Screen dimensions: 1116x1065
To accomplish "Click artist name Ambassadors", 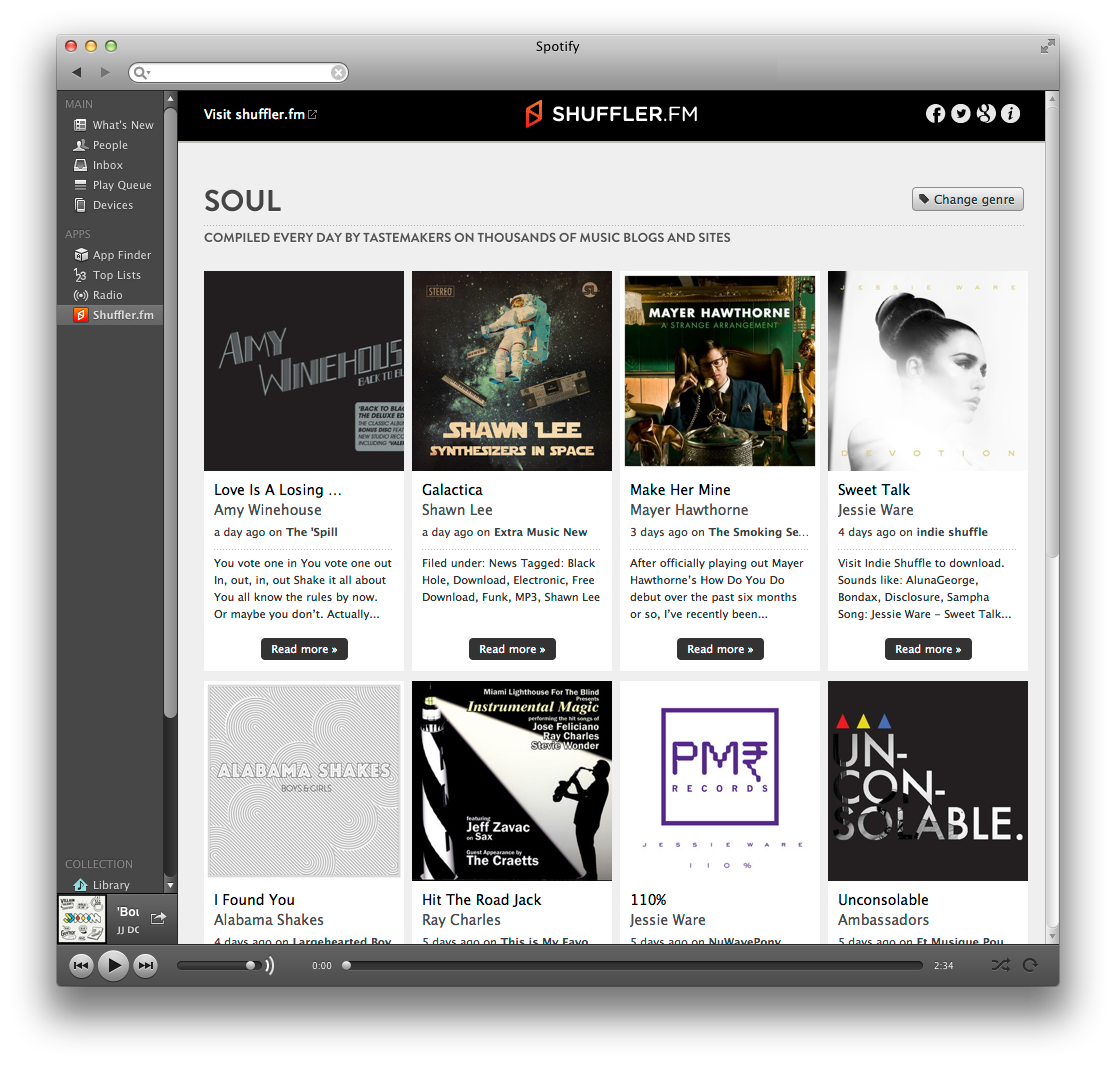I will pos(883,920).
